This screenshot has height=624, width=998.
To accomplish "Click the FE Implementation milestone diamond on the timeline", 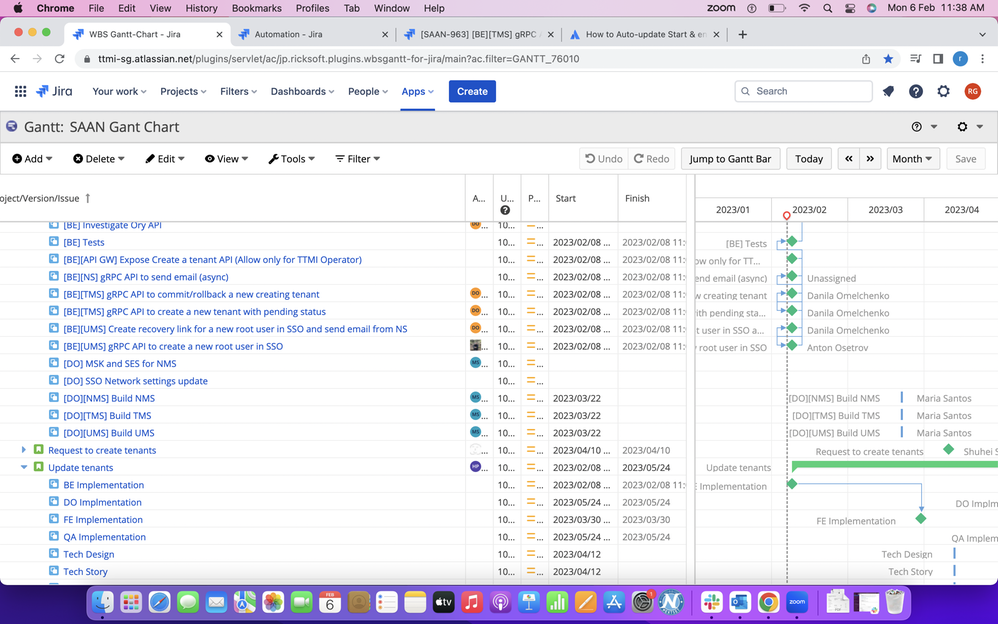I will click(x=920, y=518).
